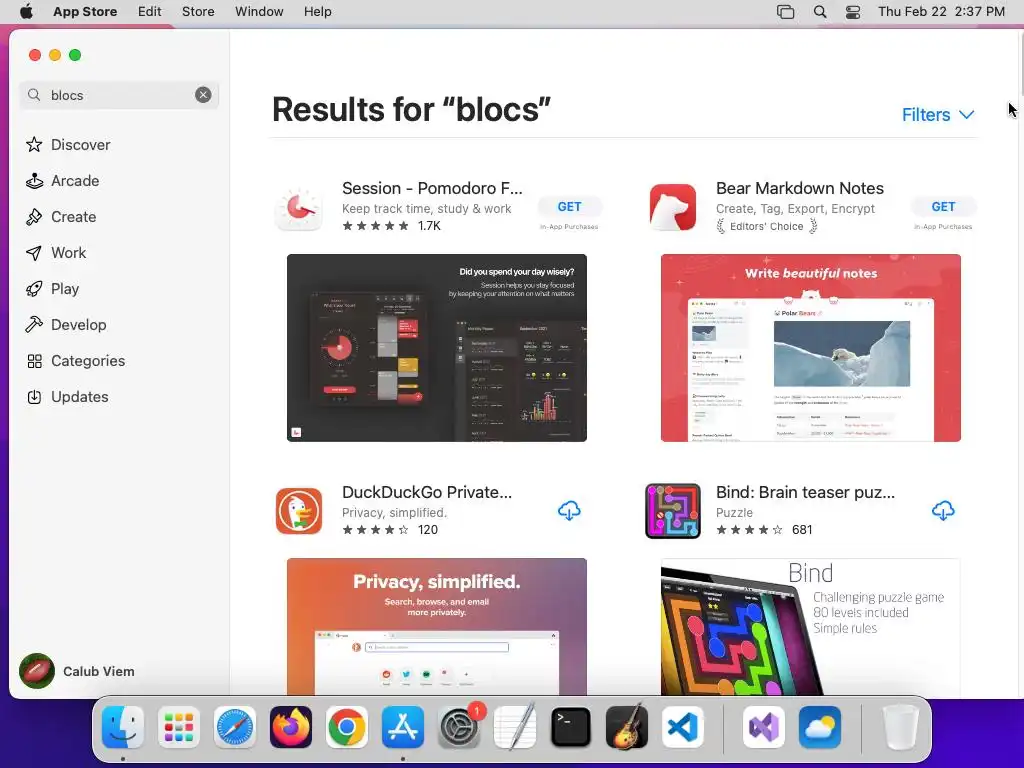Open the Store menu

198,12
